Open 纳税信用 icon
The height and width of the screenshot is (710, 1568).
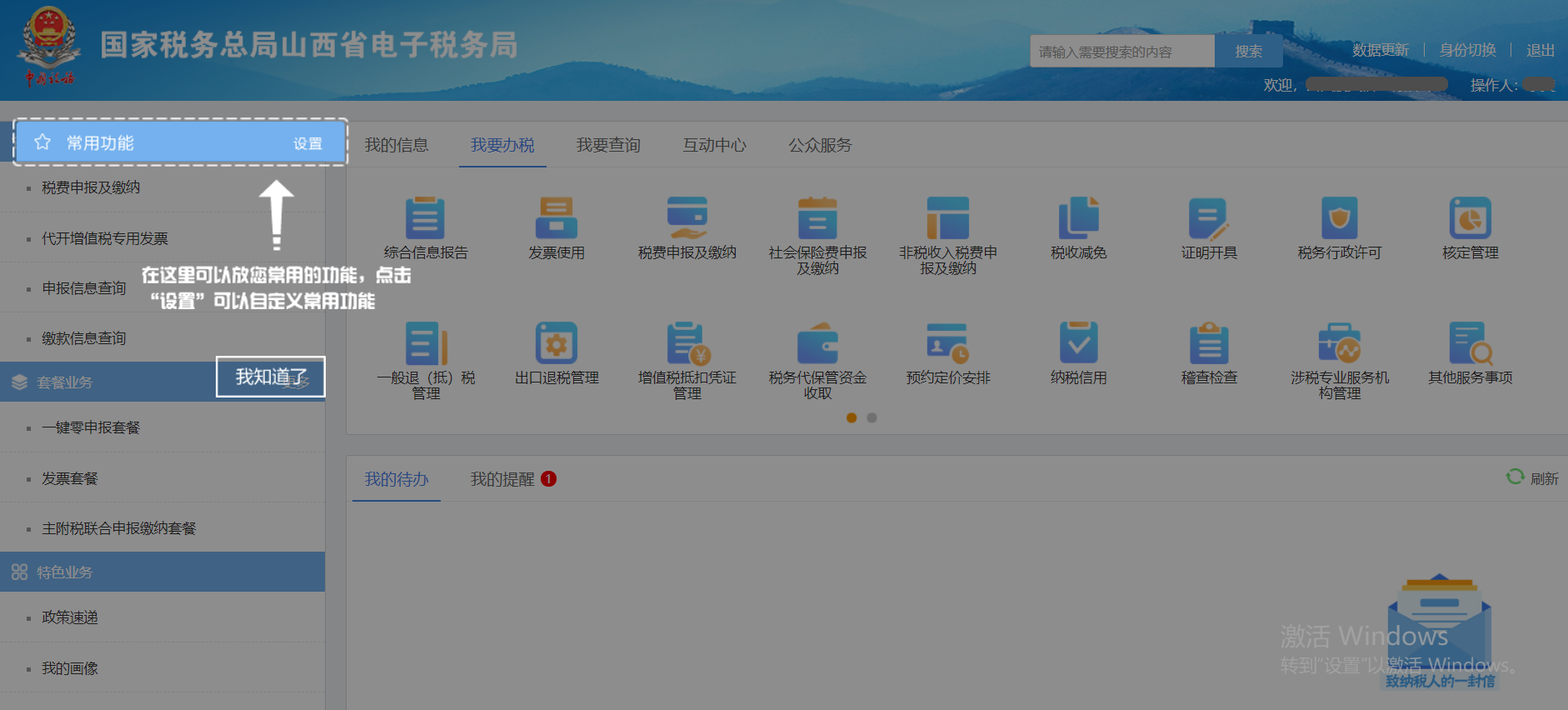(x=1079, y=343)
